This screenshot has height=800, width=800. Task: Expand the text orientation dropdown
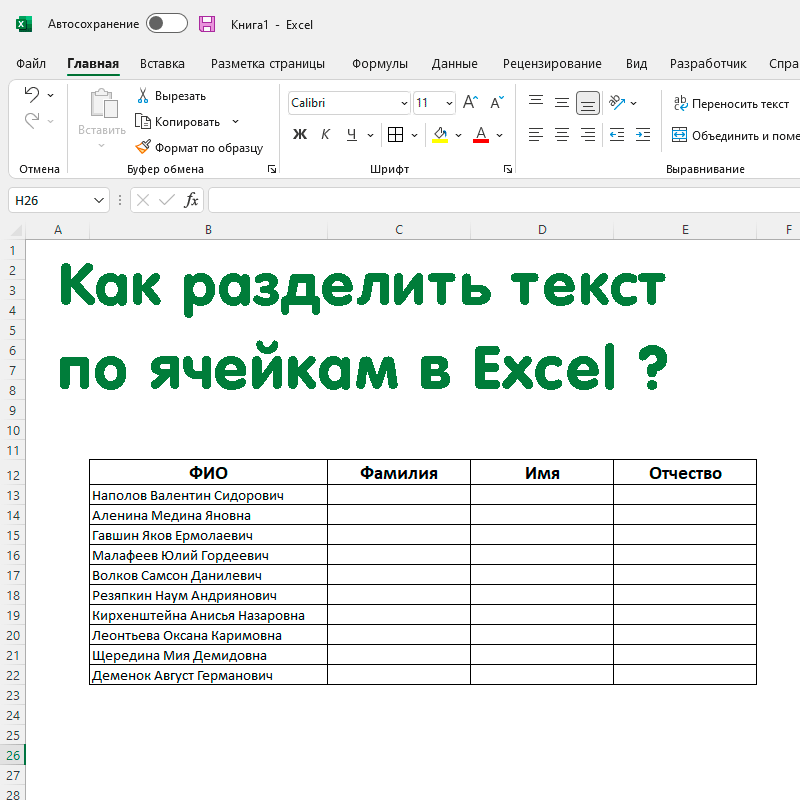pyautogui.click(x=633, y=103)
